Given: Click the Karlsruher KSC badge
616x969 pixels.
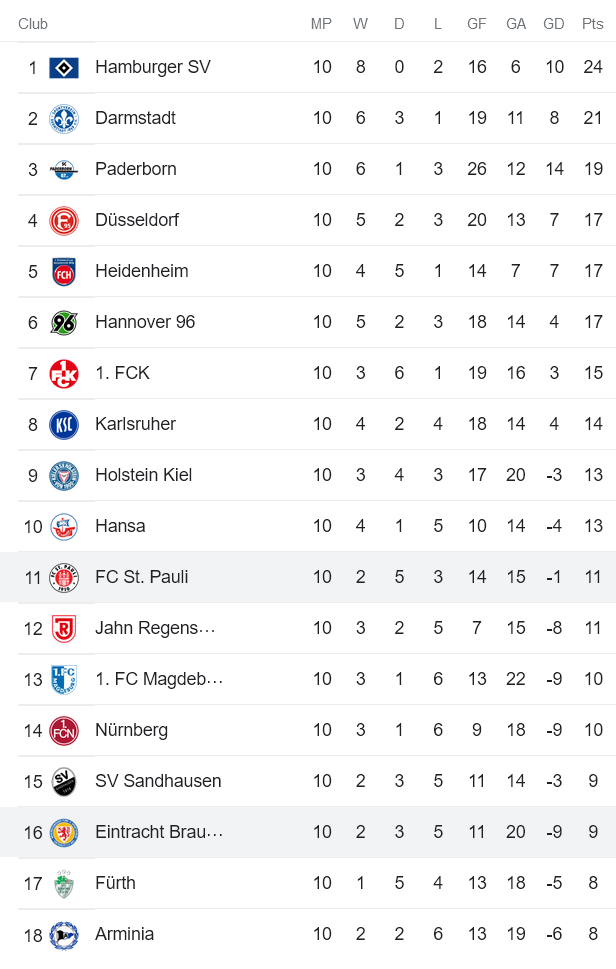Looking at the screenshot, I should (x=62, y=423).
